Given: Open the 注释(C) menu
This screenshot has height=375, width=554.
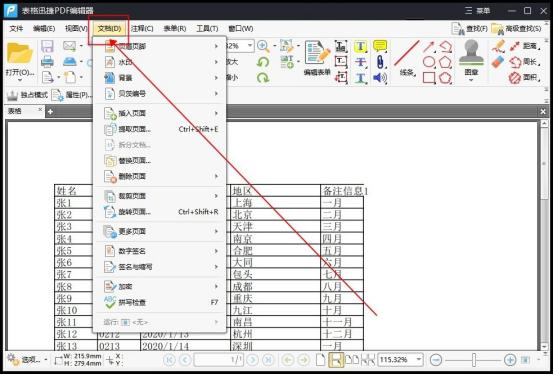Looking at the screenshot, I should pyautogui.click(x=142, y=29).
